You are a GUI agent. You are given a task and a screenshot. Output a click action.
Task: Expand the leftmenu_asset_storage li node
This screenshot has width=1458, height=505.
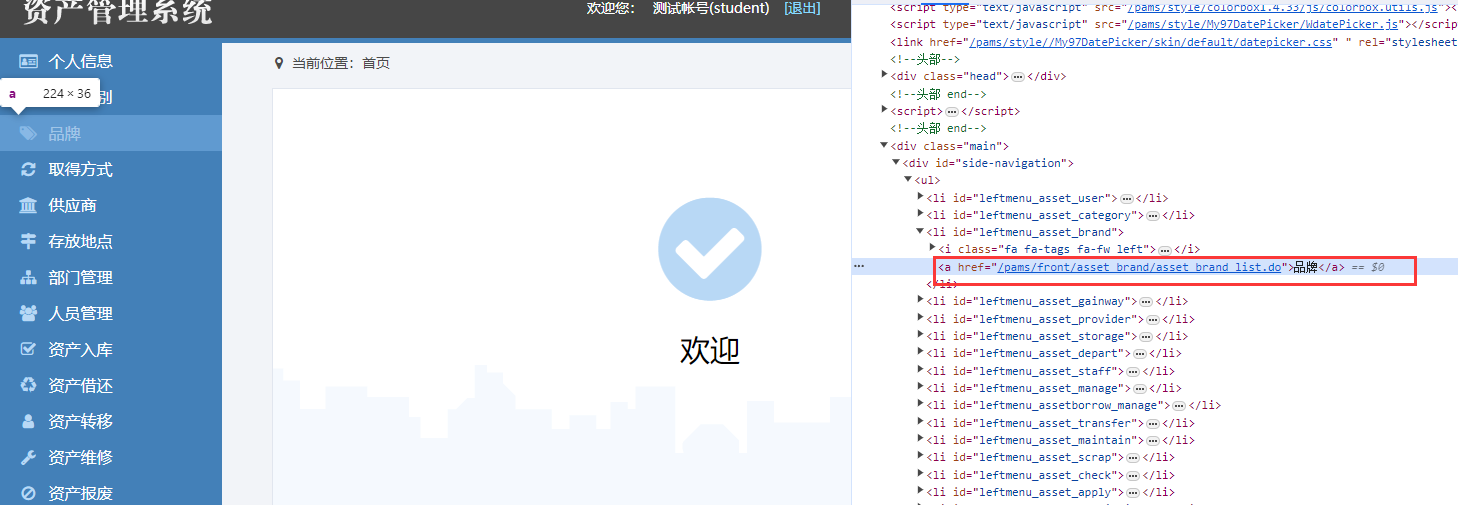[x=920, y=335]
